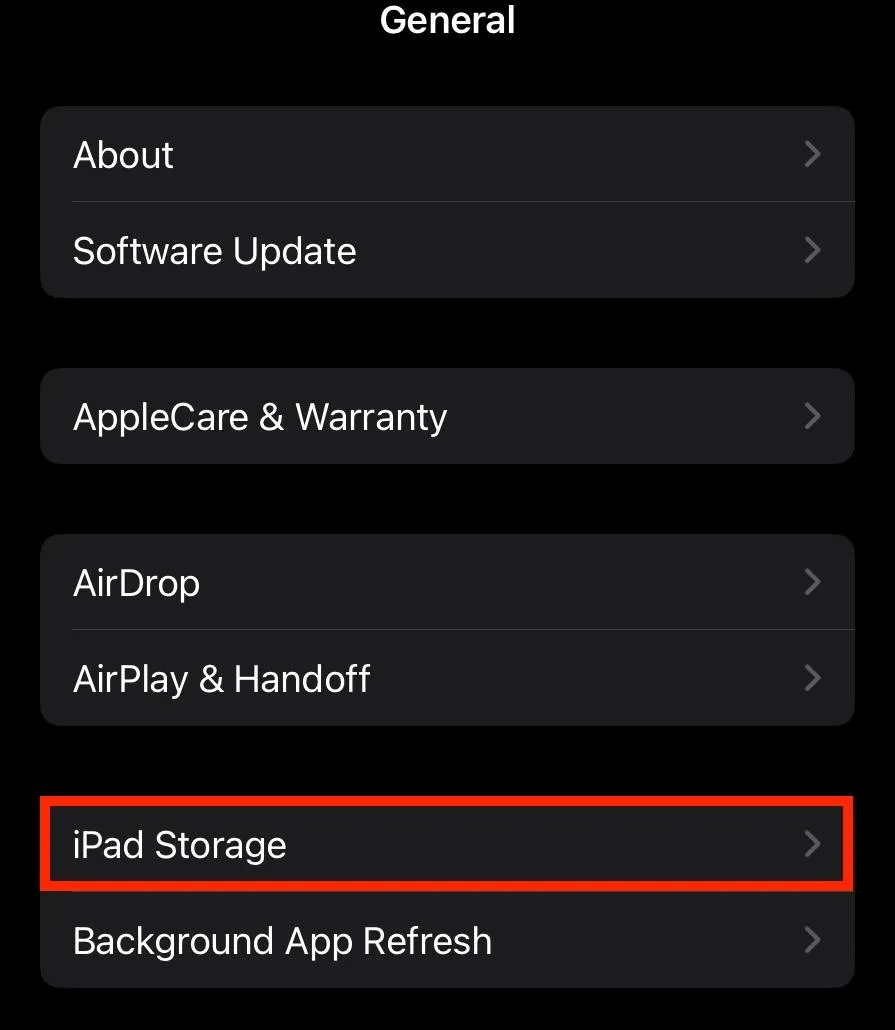Viewport: 895px width, 1030px height.
Task: Click the word "Refresh" label text
Action: pos(428,941)
